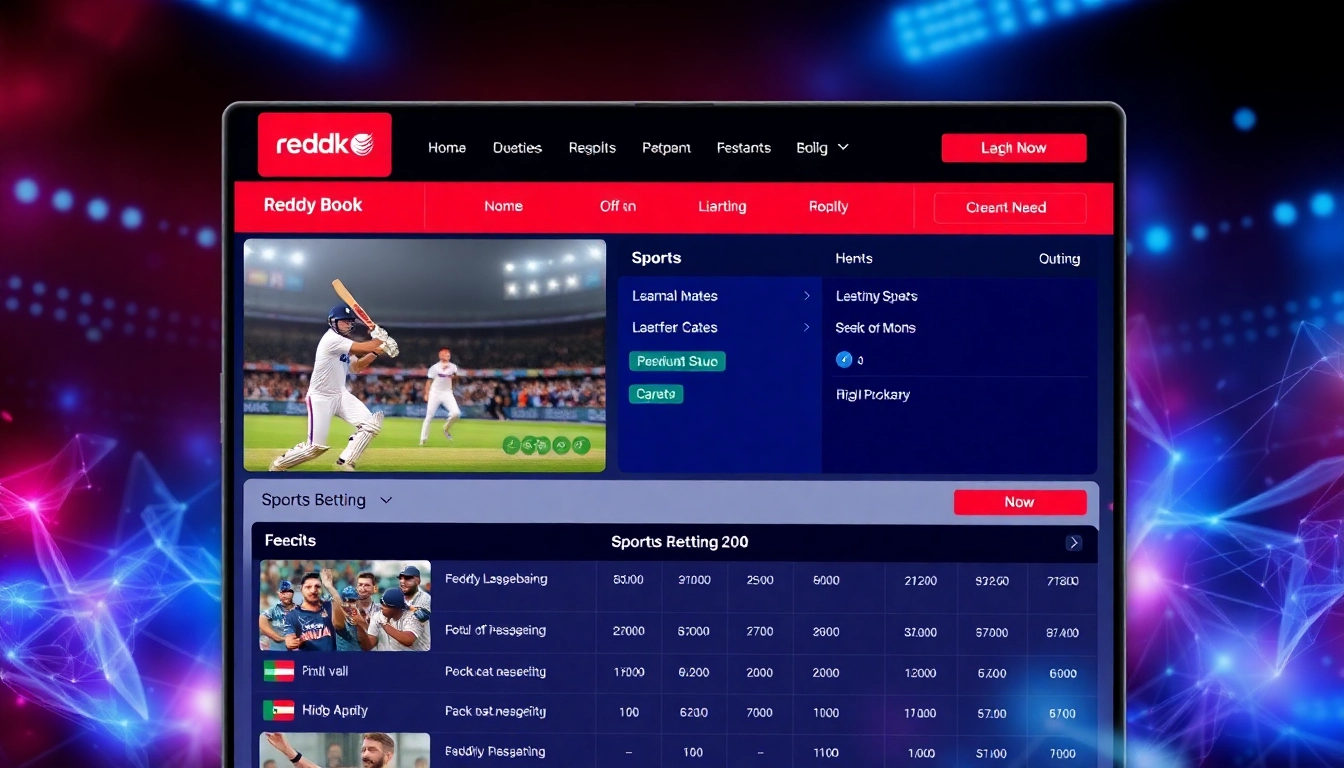Click the 12000 odds cell
The width and height of the screenshot is (1344, 768).
coord(920,673)
